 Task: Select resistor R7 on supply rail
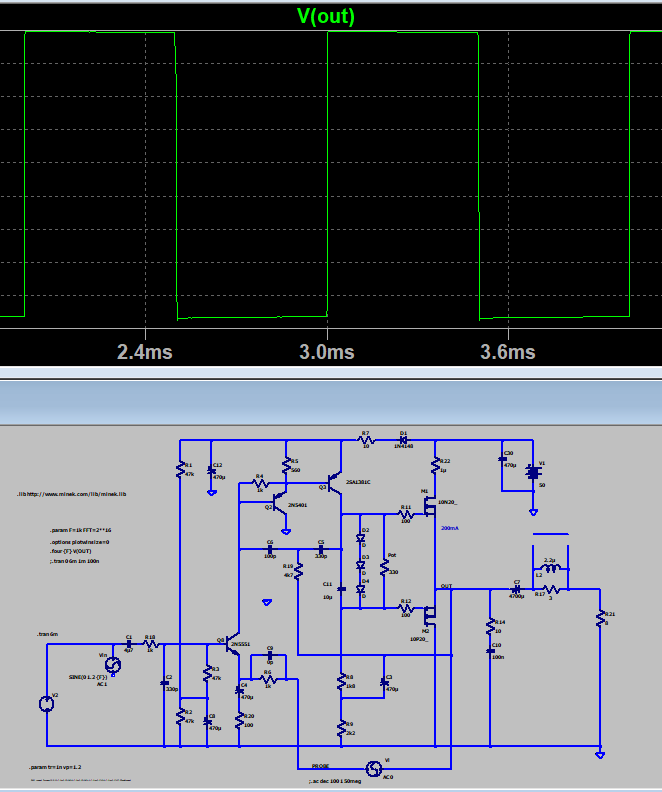coord(366,440)
